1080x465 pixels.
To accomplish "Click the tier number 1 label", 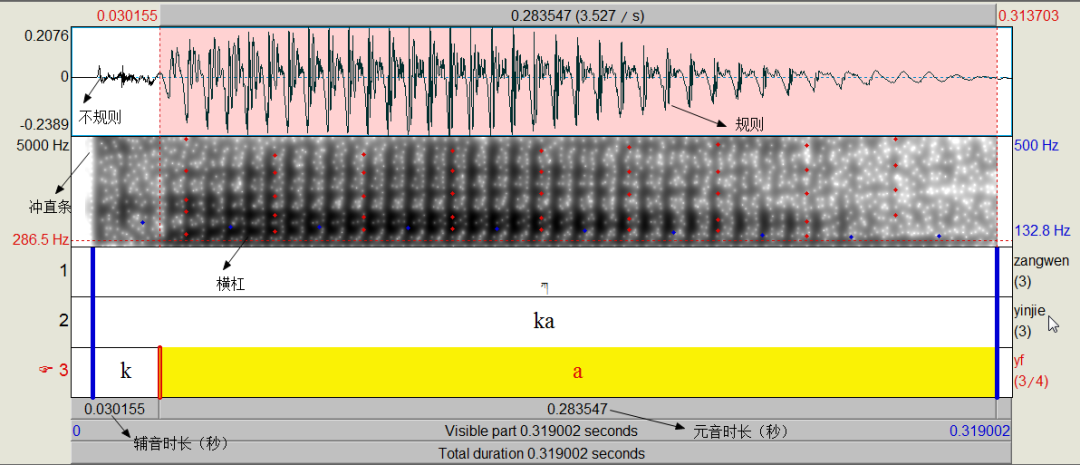I will click(64, 271).
